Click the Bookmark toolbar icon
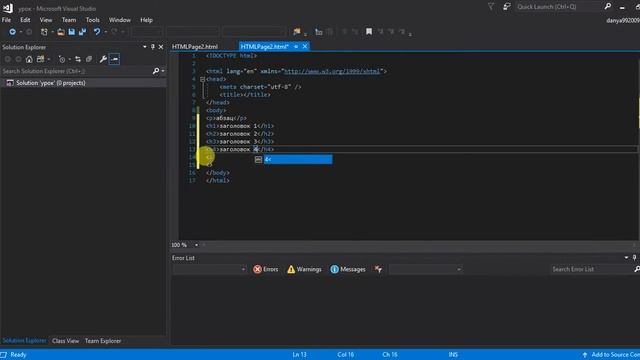The height and width of the screenshot is (360, 640). [369, 31]
